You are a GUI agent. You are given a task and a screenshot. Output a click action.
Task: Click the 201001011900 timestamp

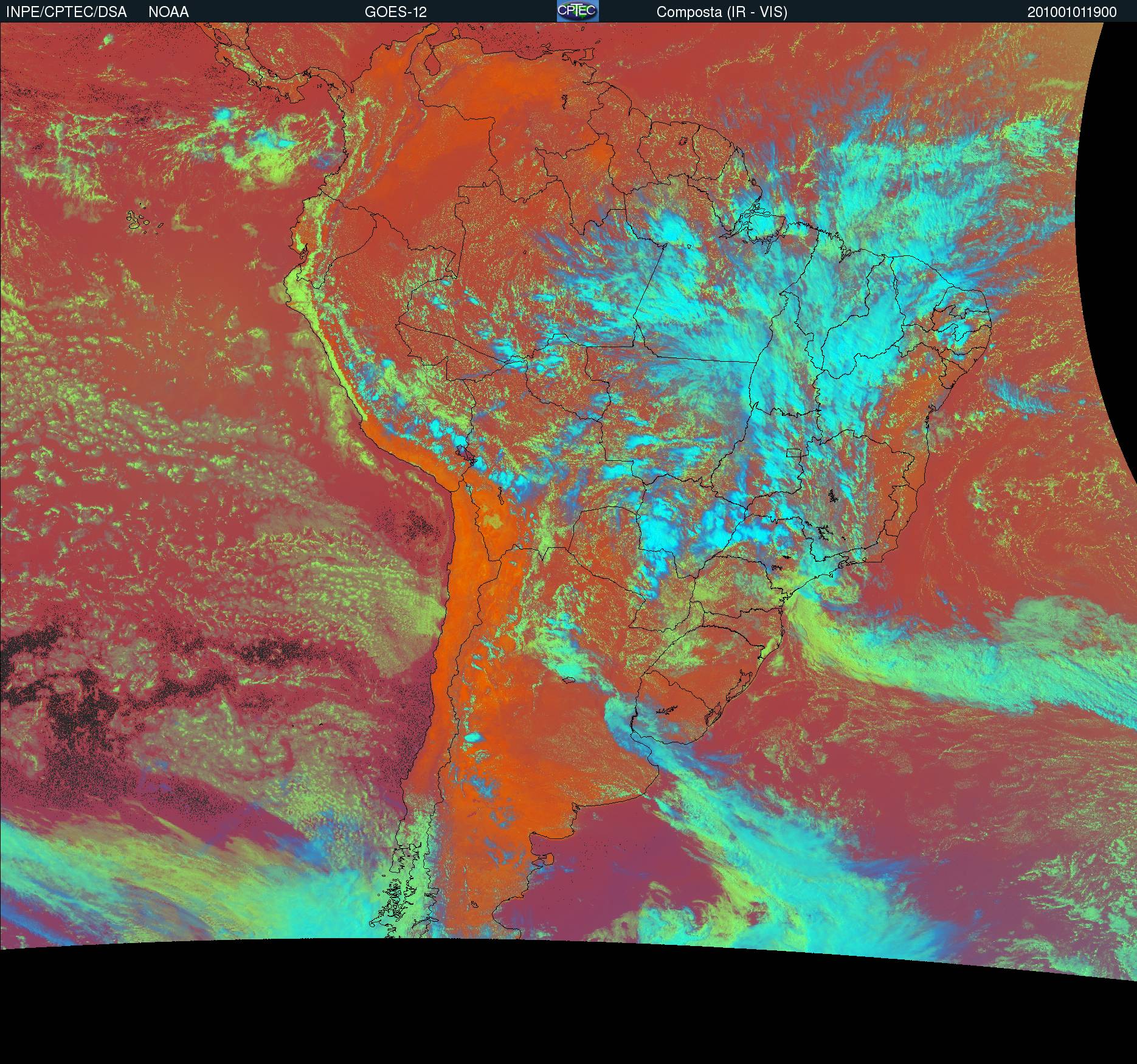coord(1072,12)
